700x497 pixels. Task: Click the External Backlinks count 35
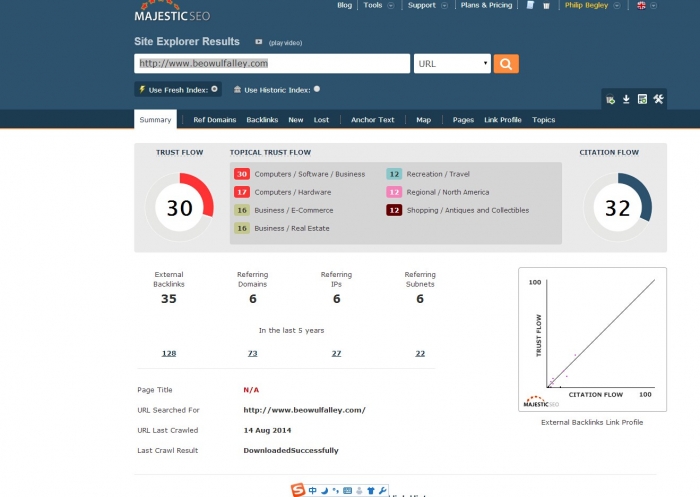click(169, 299)
